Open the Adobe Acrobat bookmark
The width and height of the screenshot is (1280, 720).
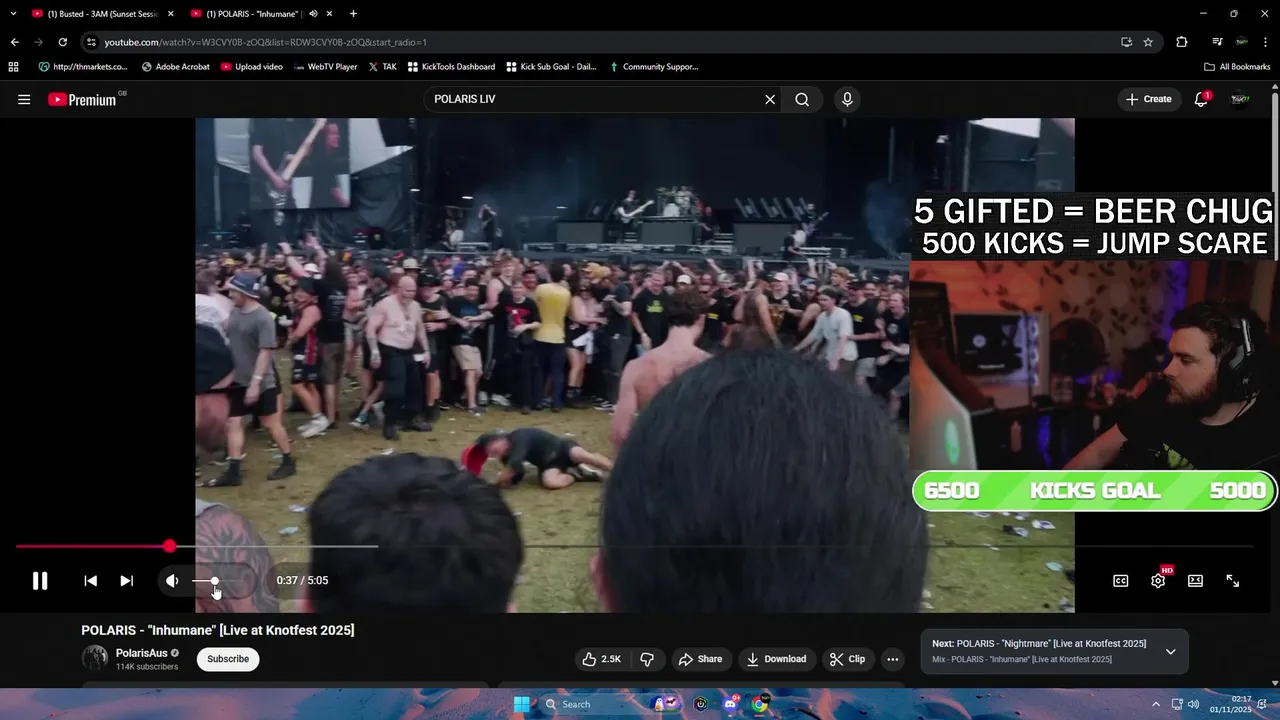tap(176, 67)
